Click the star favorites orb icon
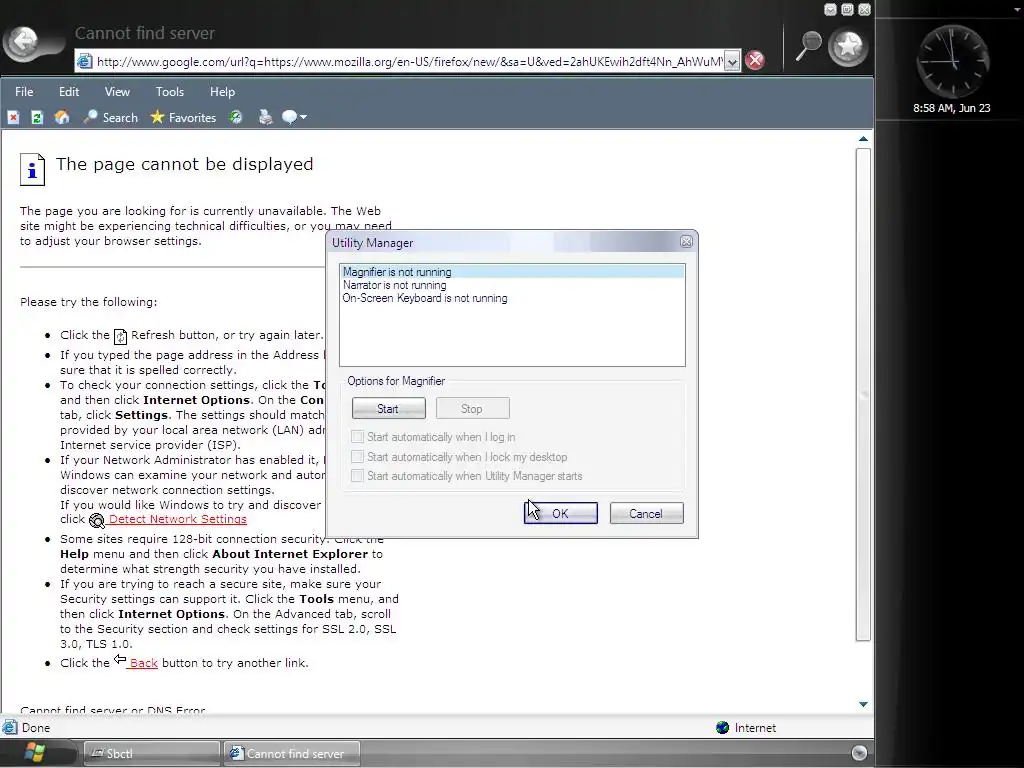This screenshot has height=768, width=1024. pos(848,46)
